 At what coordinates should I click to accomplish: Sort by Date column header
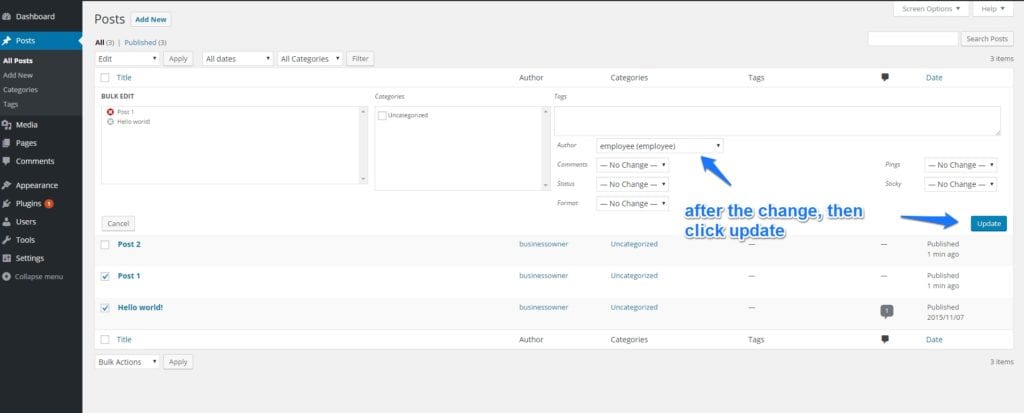(x=934, y=78)
